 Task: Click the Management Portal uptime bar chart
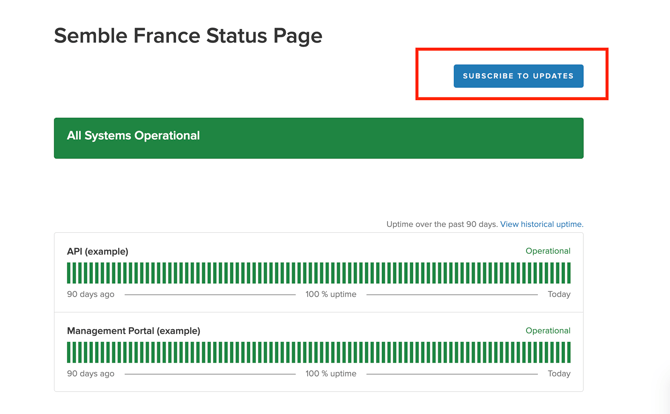pyautogui.click(x=319, y=352)
